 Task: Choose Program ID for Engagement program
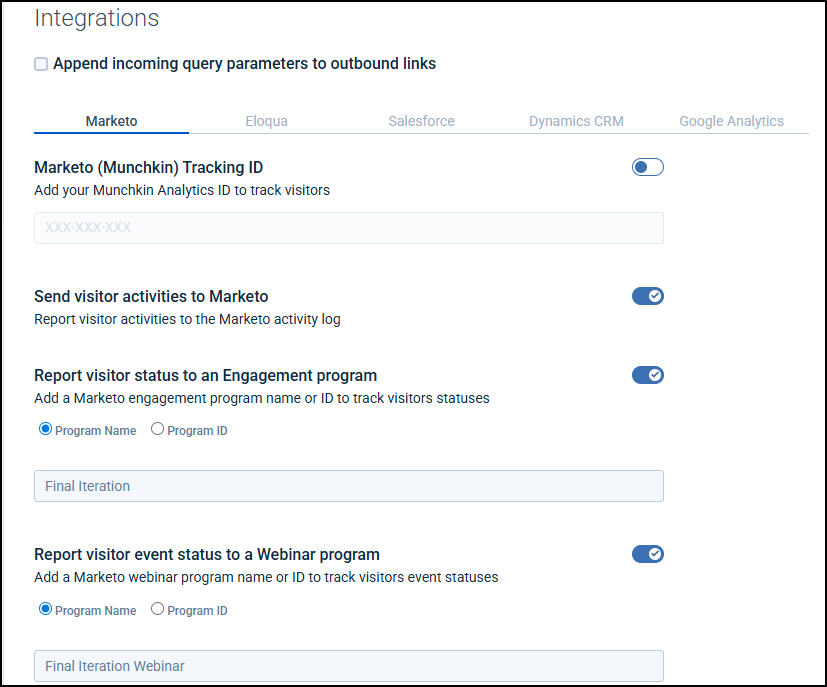pyautogui.click(x=157, y=429)
